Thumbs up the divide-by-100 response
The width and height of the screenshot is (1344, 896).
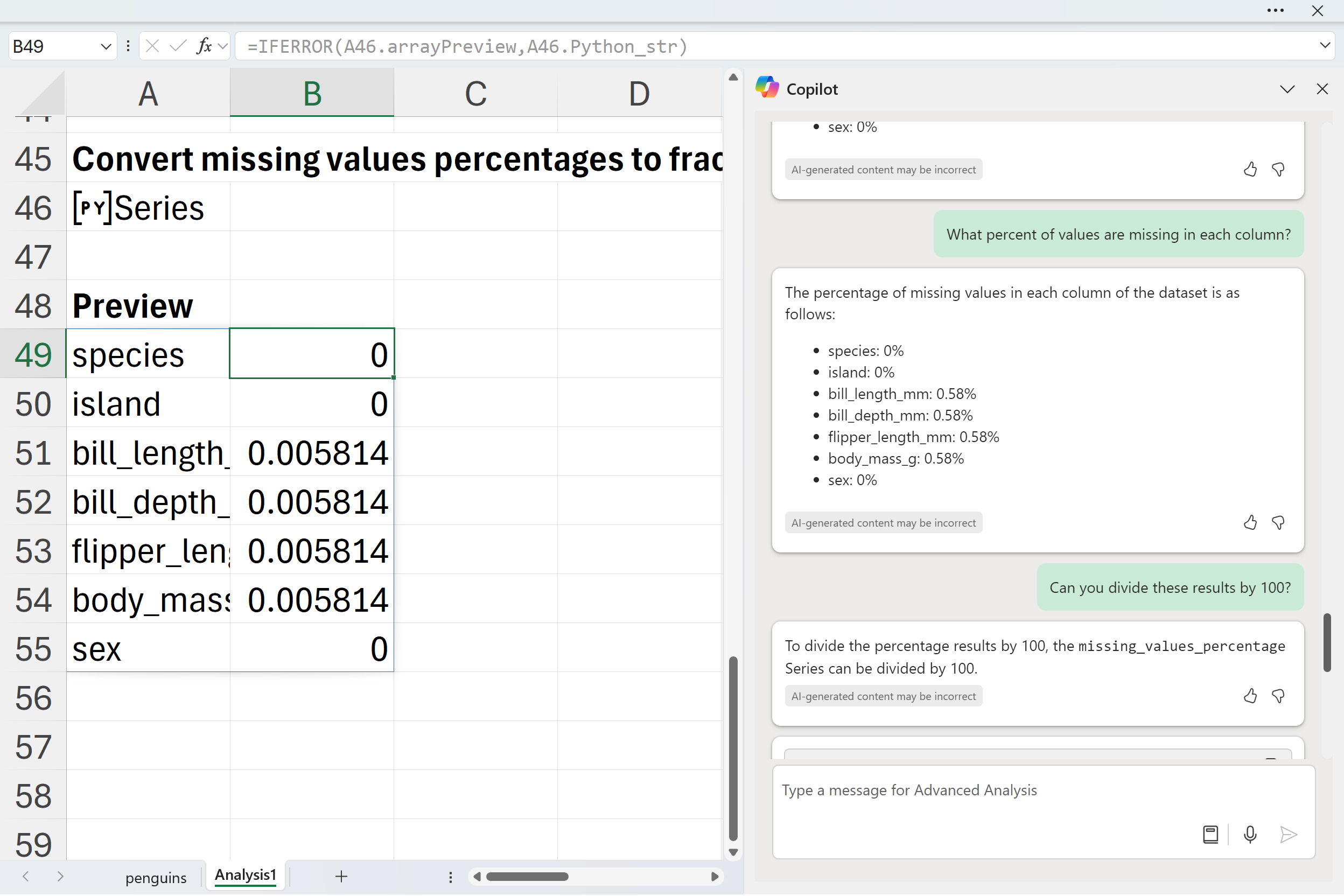(x=1250, y=696)
